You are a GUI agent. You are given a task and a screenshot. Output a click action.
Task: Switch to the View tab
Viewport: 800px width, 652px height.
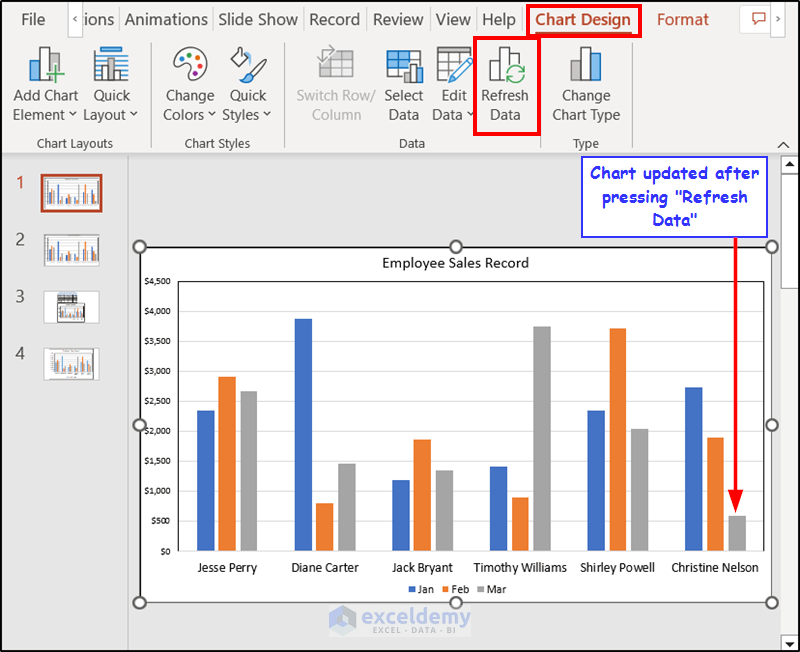click(453, 19)
